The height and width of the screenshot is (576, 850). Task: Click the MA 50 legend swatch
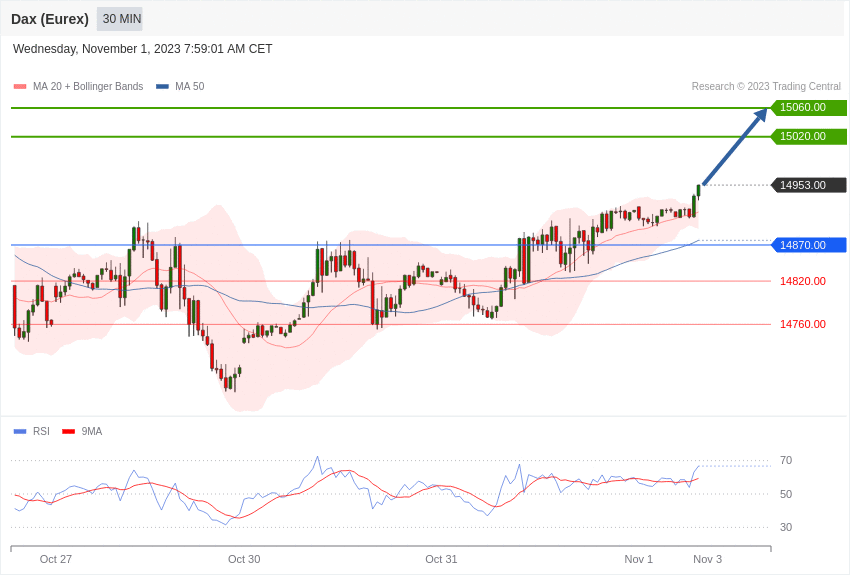point(162,87)
